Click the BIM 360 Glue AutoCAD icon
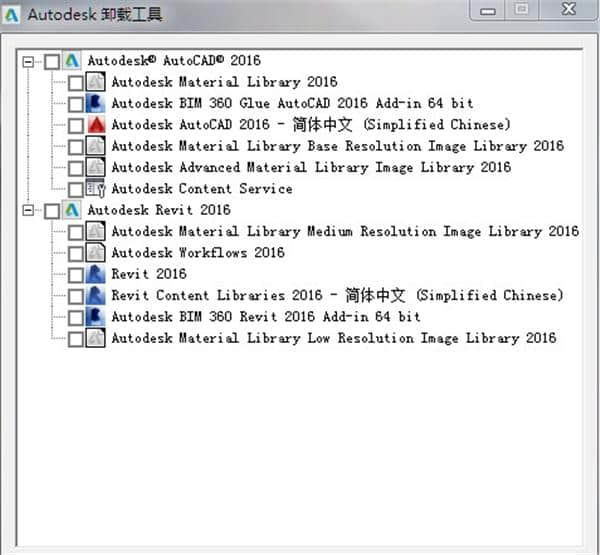This screenshot has height=555, width=600. [95, 103]
